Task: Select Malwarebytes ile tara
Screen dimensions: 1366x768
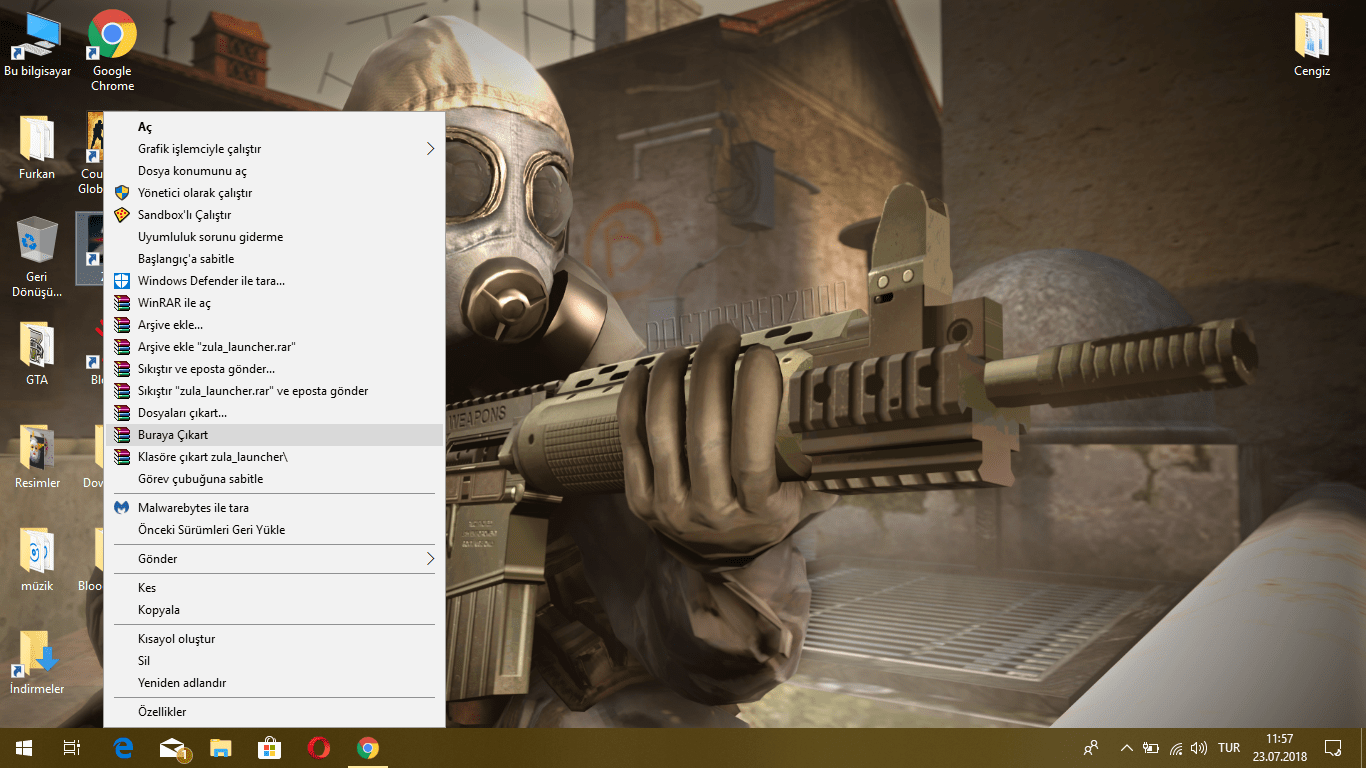Action: tap(274, 508)
